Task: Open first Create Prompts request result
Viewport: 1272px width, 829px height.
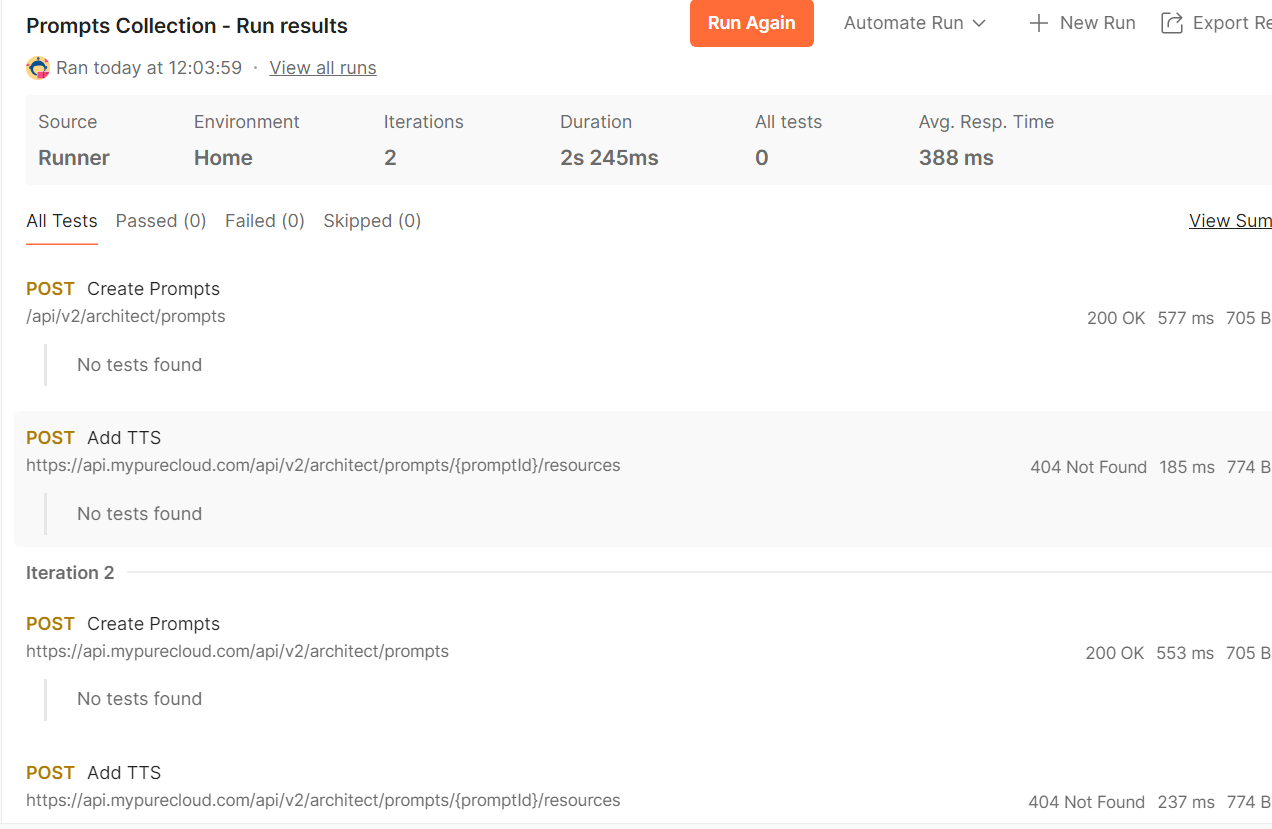Action: 153,289
